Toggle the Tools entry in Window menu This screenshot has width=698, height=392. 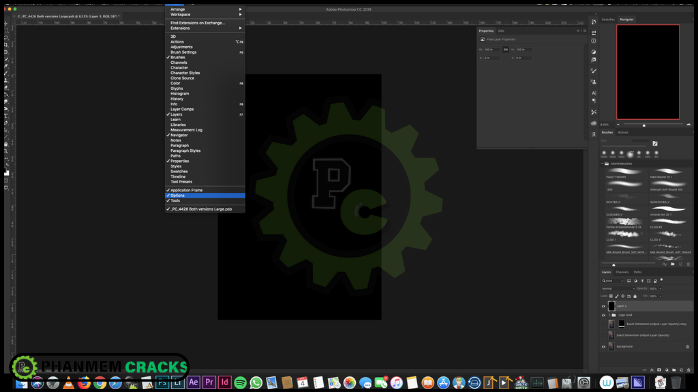point(205,201)
